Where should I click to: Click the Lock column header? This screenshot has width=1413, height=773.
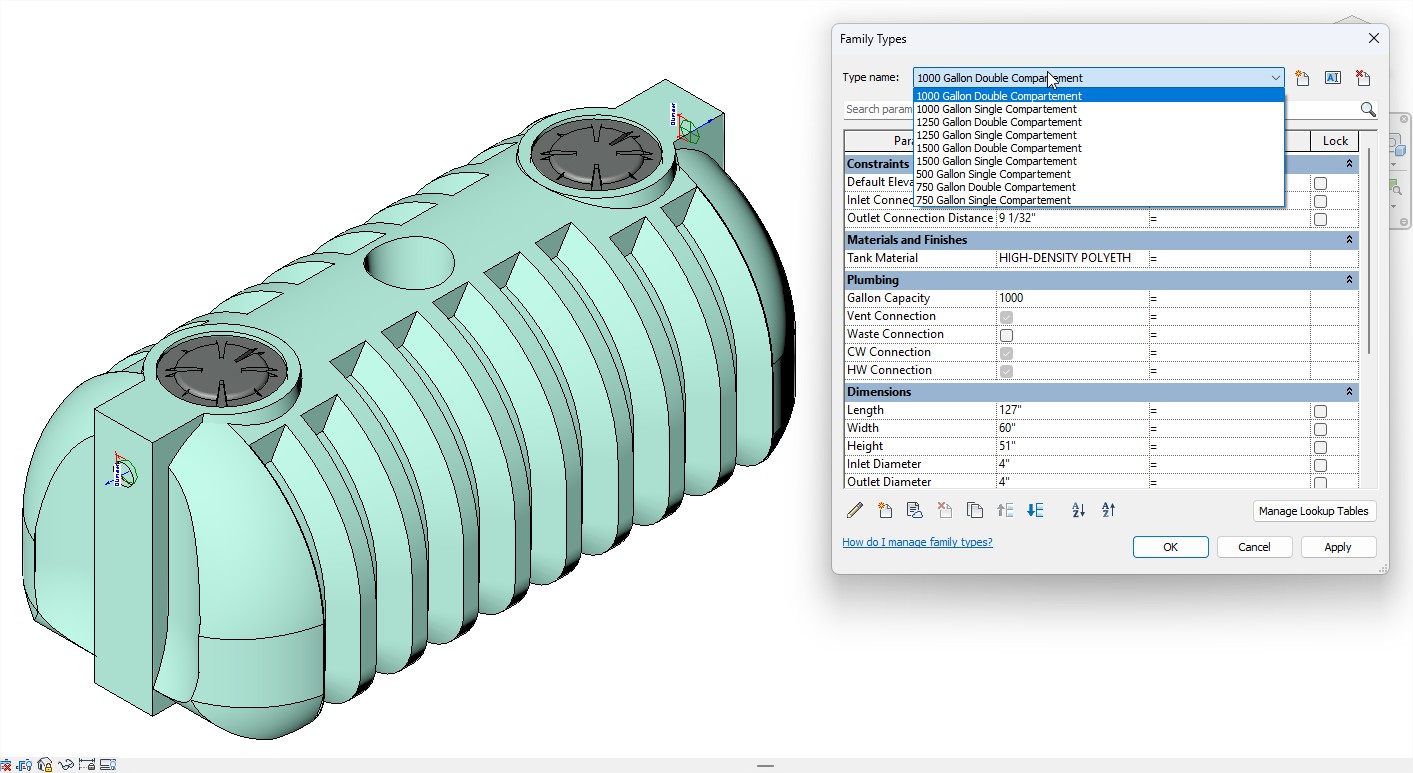tap(1335, 141)
